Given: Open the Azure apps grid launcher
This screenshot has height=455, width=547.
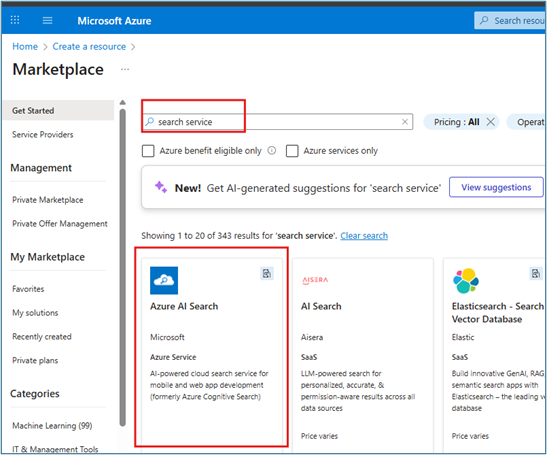Looking at the screenshot, I should [15, 20].
